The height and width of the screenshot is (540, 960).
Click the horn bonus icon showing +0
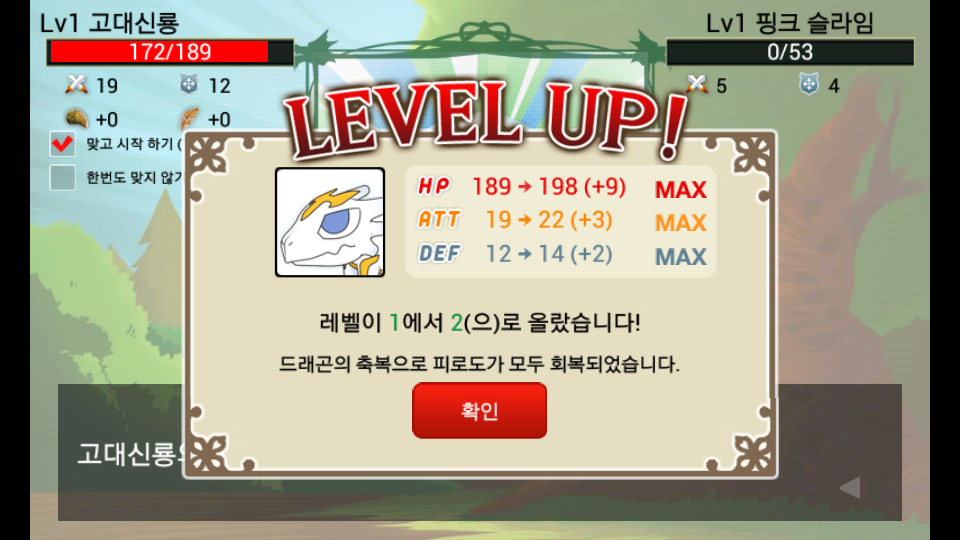[x=77, y=118]
